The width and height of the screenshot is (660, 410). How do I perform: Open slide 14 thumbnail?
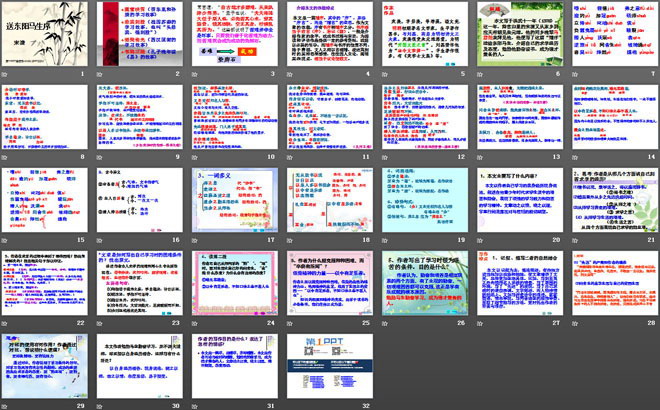[609, 121]
